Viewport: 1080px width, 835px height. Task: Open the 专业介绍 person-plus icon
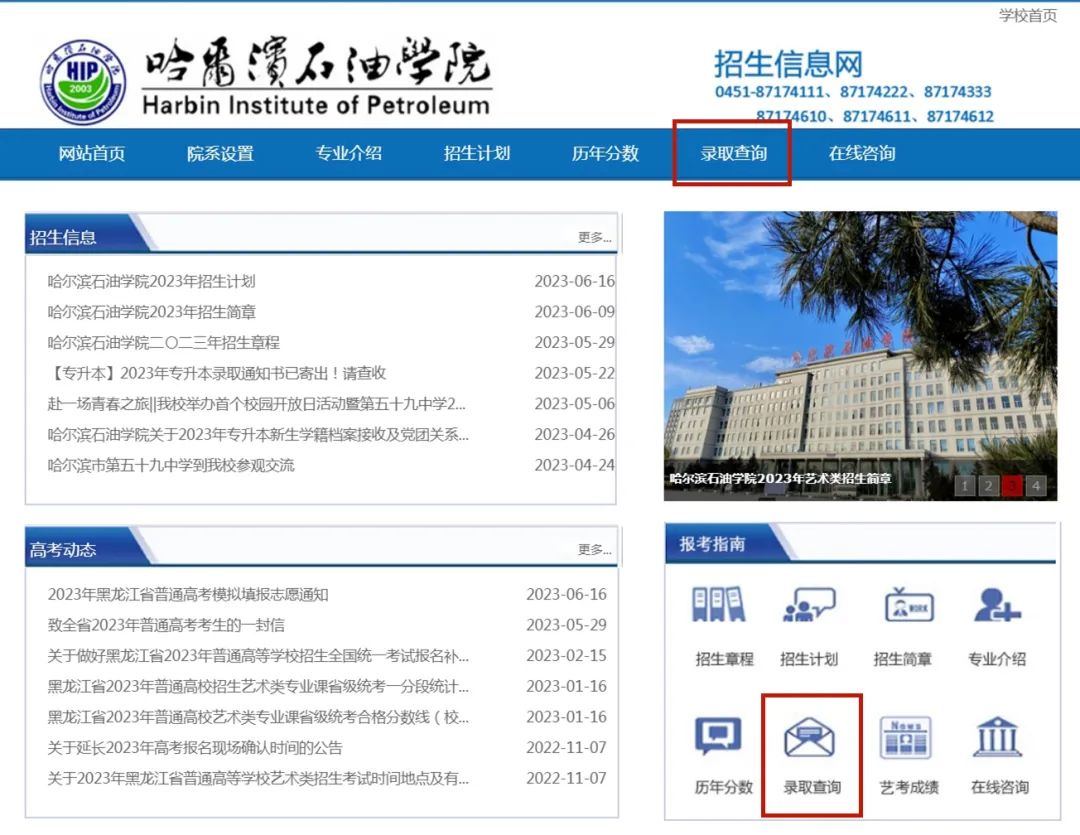(996, 606)
